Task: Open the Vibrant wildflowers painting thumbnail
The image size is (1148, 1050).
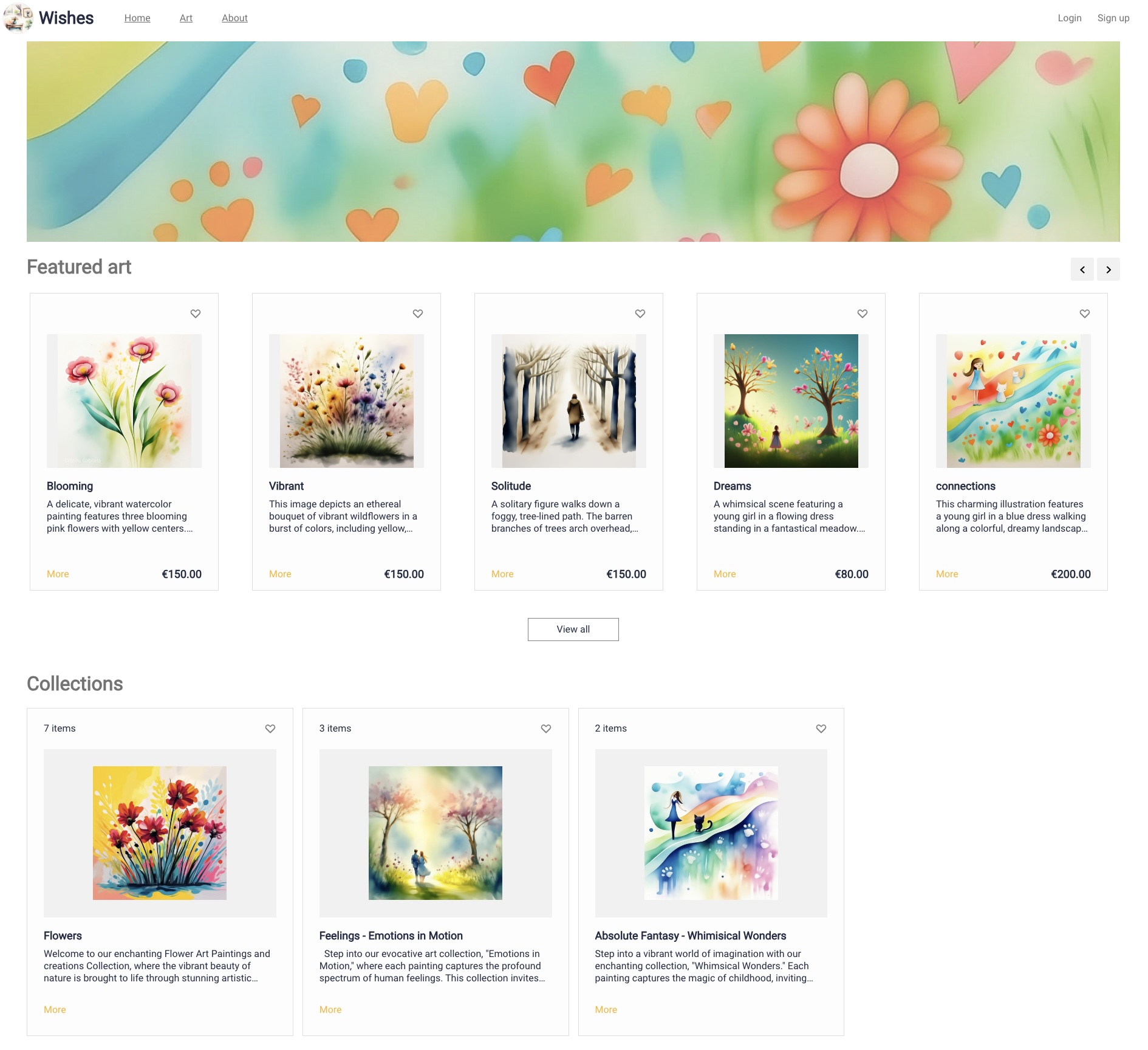Action: (346, 401)
